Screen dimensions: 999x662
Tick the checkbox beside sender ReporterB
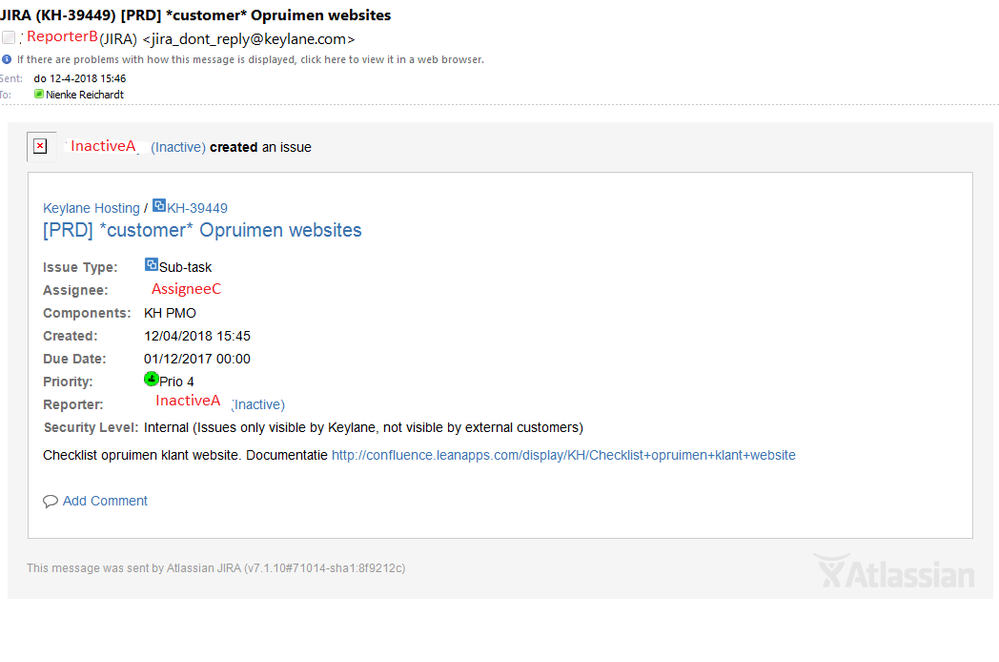[x=8, y=38]
